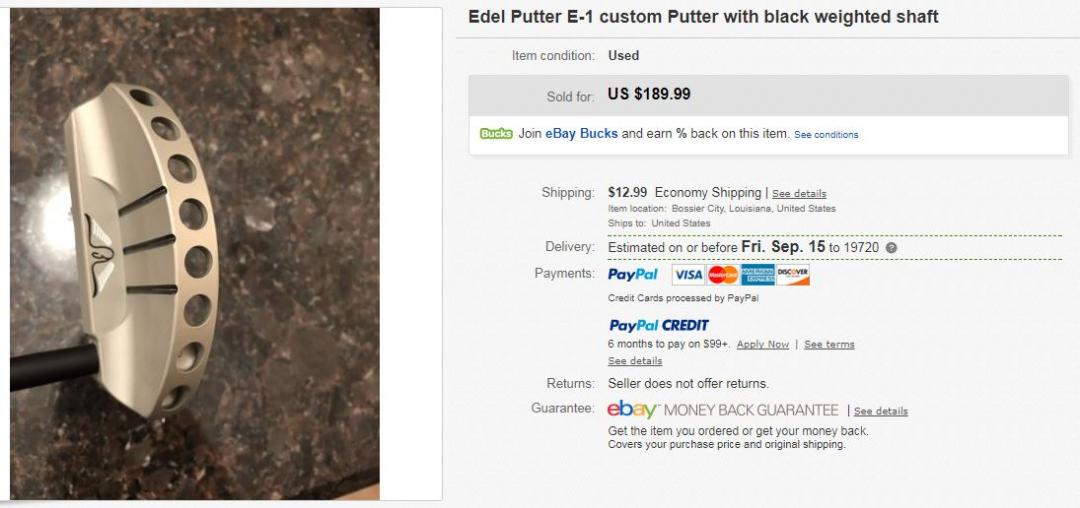1080x508 pixels.
Task: Select the Visa card icon
Action: [688, 275]
